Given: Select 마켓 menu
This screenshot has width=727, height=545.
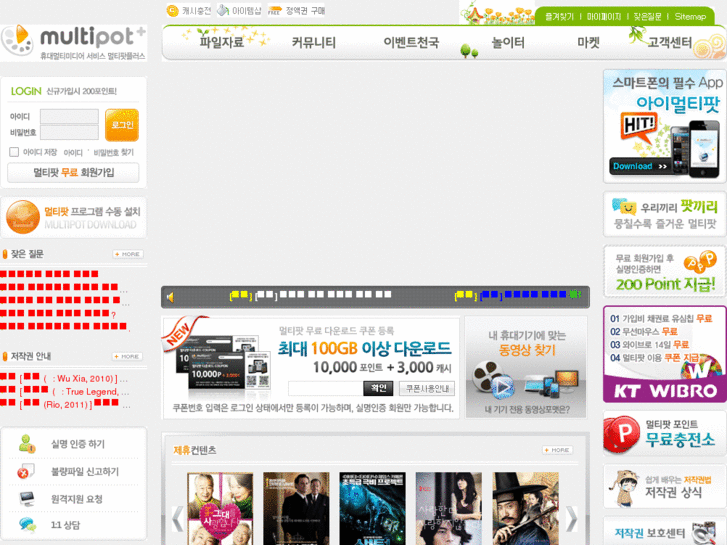Looking at the screenshot, I should click(x=588, y=42).
